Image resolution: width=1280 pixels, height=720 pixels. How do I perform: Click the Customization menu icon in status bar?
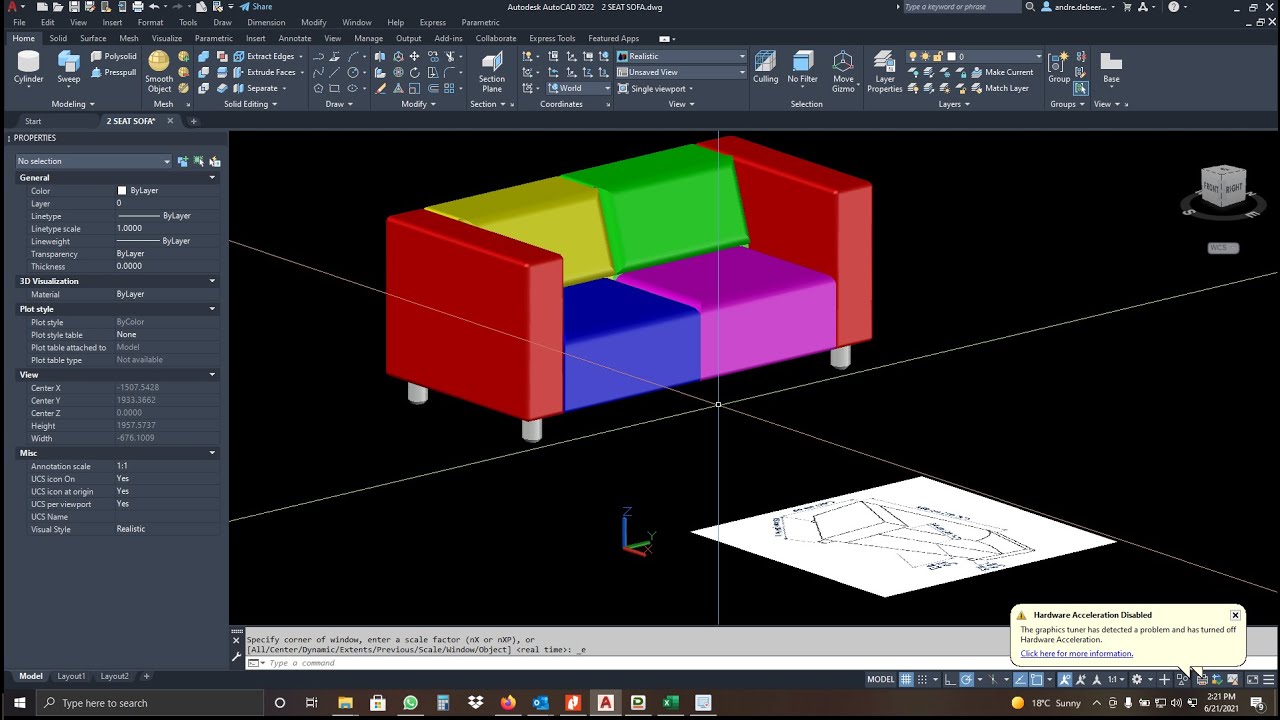pyautogui.click(x=1269, y=679)
